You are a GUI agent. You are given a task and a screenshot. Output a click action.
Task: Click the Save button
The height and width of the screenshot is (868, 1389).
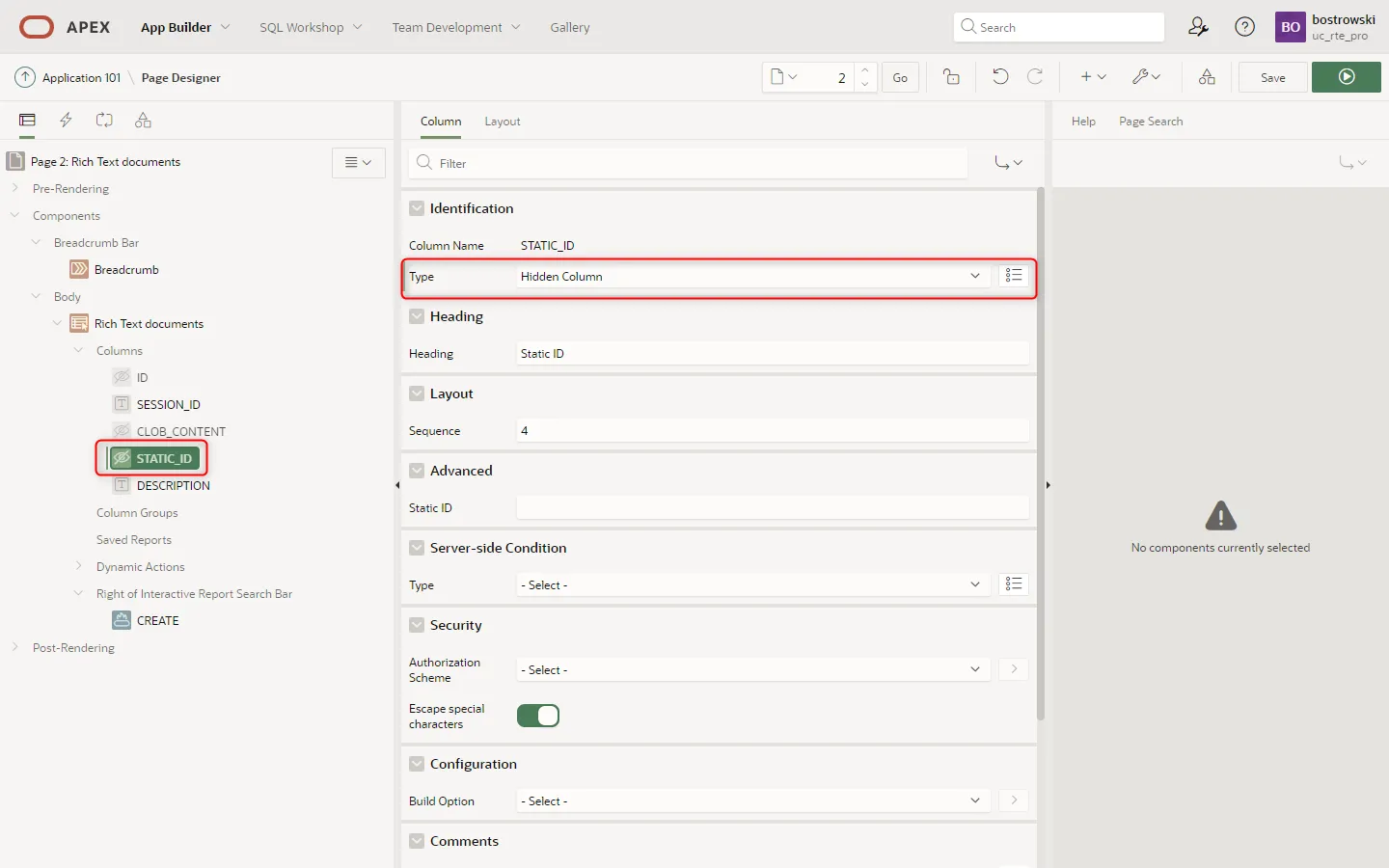click(x=1272, y=77)
